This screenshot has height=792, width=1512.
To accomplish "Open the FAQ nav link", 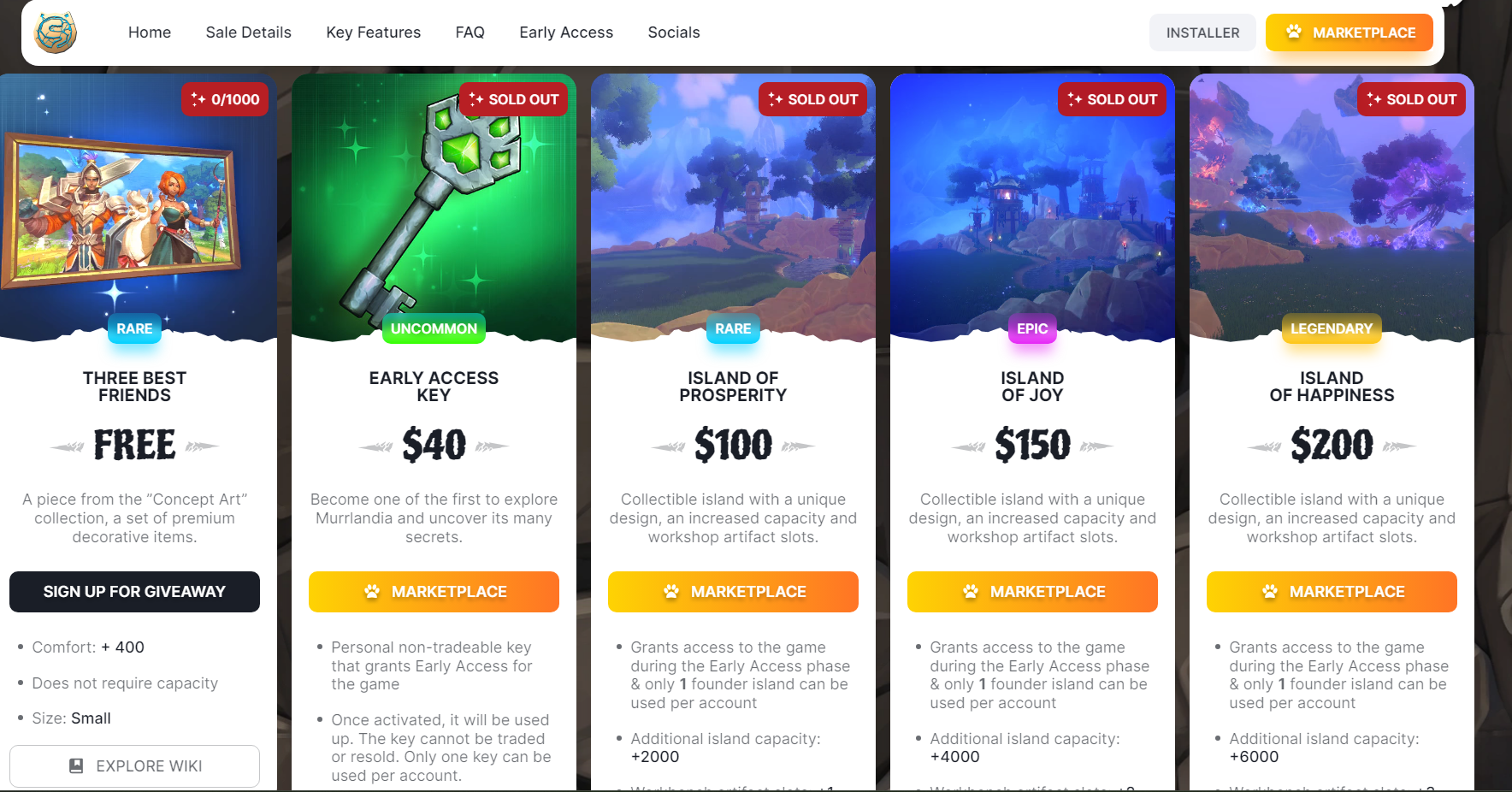I will (x=470, y=33).
